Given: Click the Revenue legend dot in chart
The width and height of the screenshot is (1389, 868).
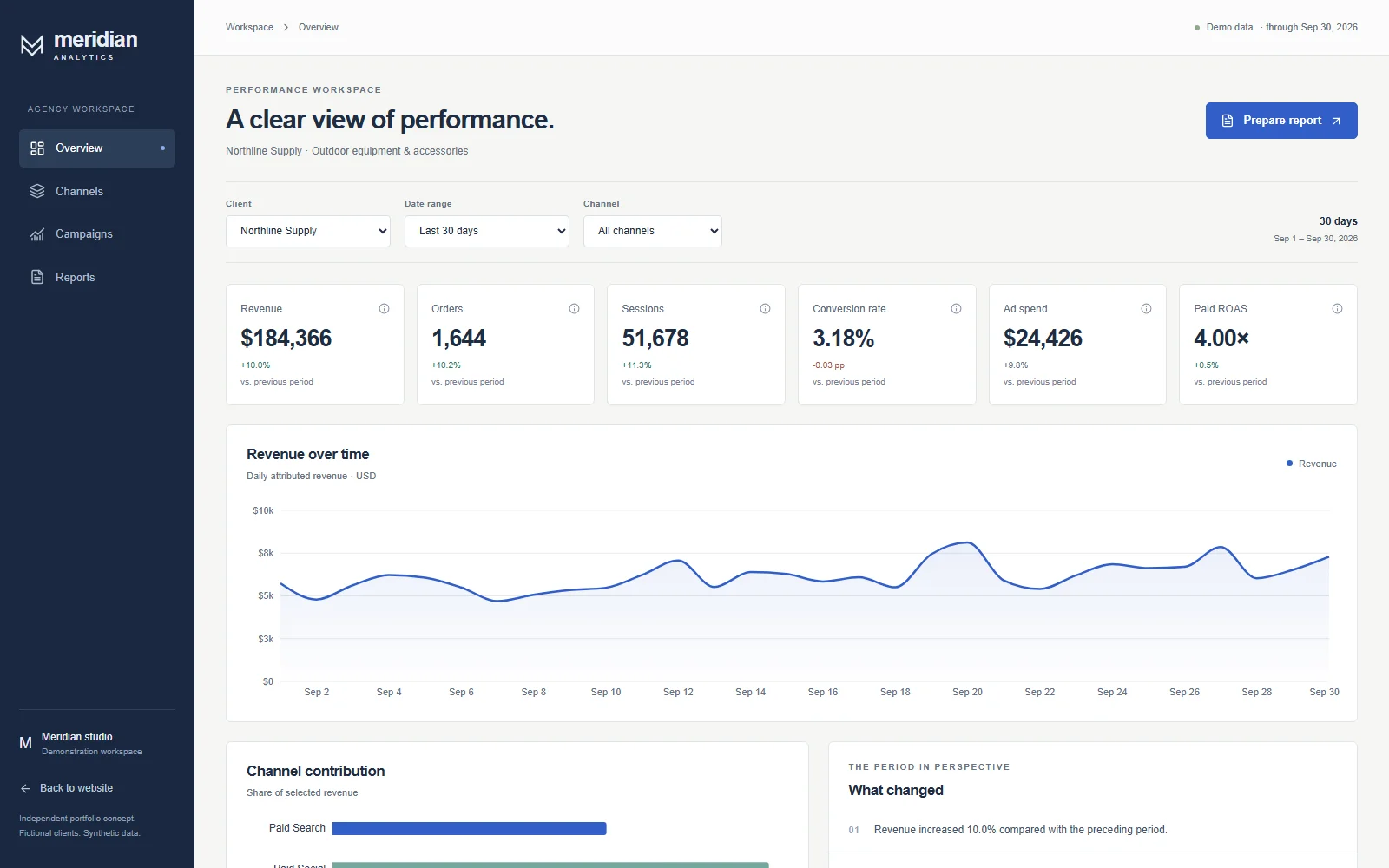Looking at the screenshot, I should click(x=1289, y=464).
